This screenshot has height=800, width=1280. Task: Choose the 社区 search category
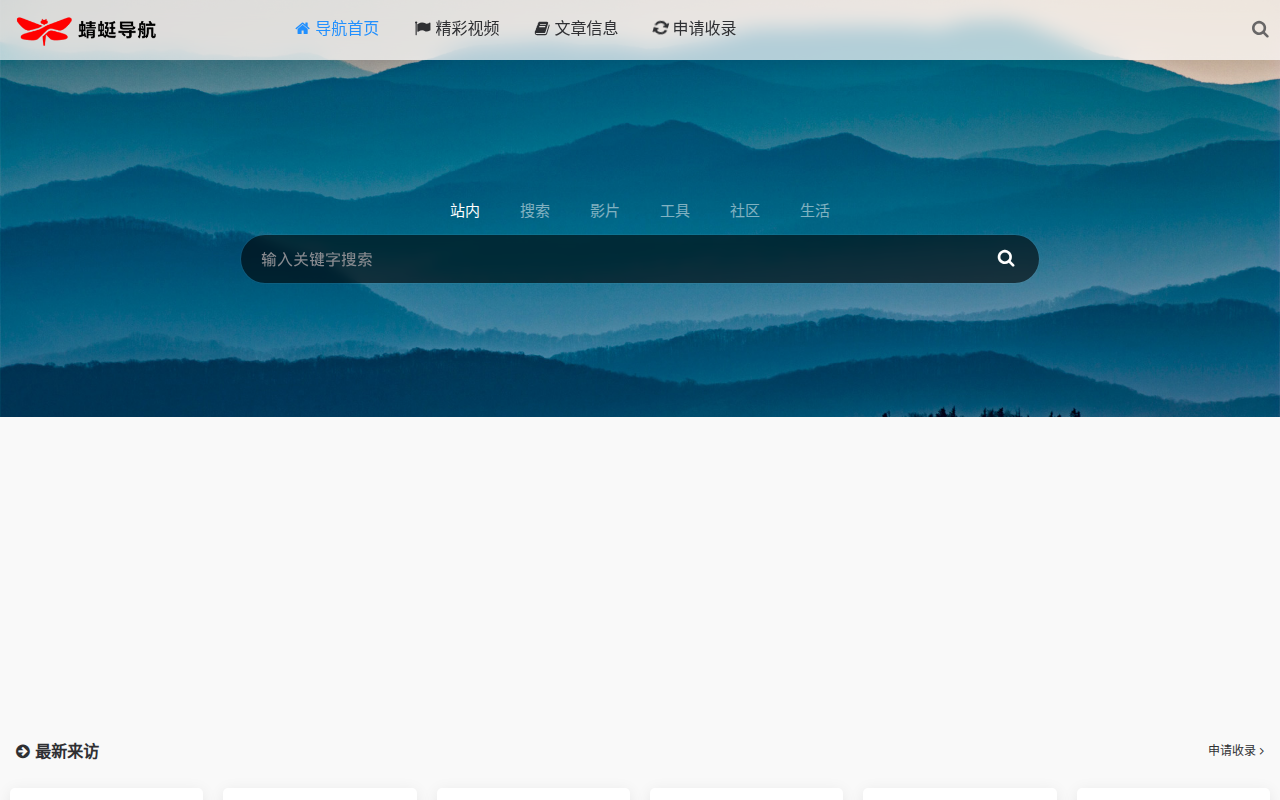point(745,211)
